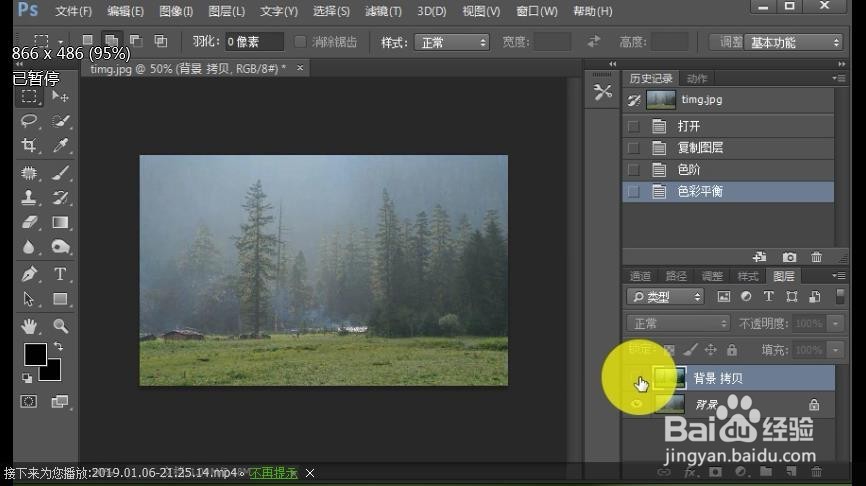Set history brush source at 色阶 state
The height and width of the screenshot is (486, 866).
(633, 170)
